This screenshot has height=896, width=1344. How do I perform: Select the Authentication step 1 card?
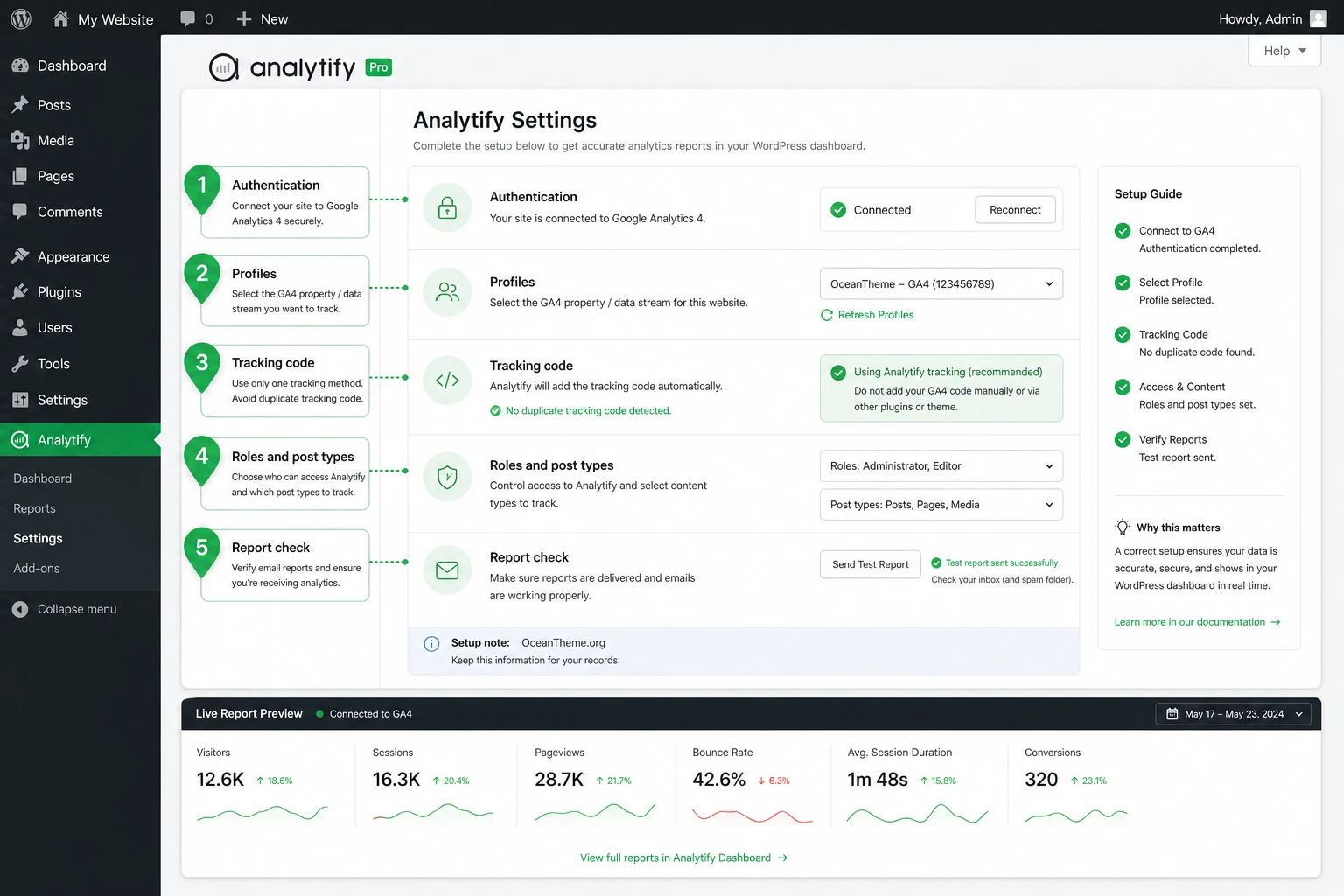click(x=285, y=202)
